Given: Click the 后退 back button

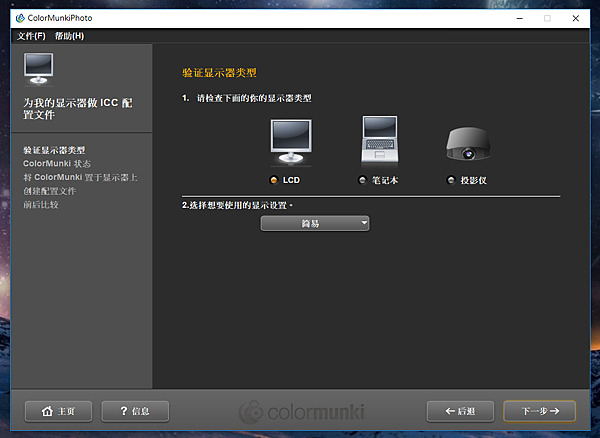Looking at the screenshot, I should [460, 411].
